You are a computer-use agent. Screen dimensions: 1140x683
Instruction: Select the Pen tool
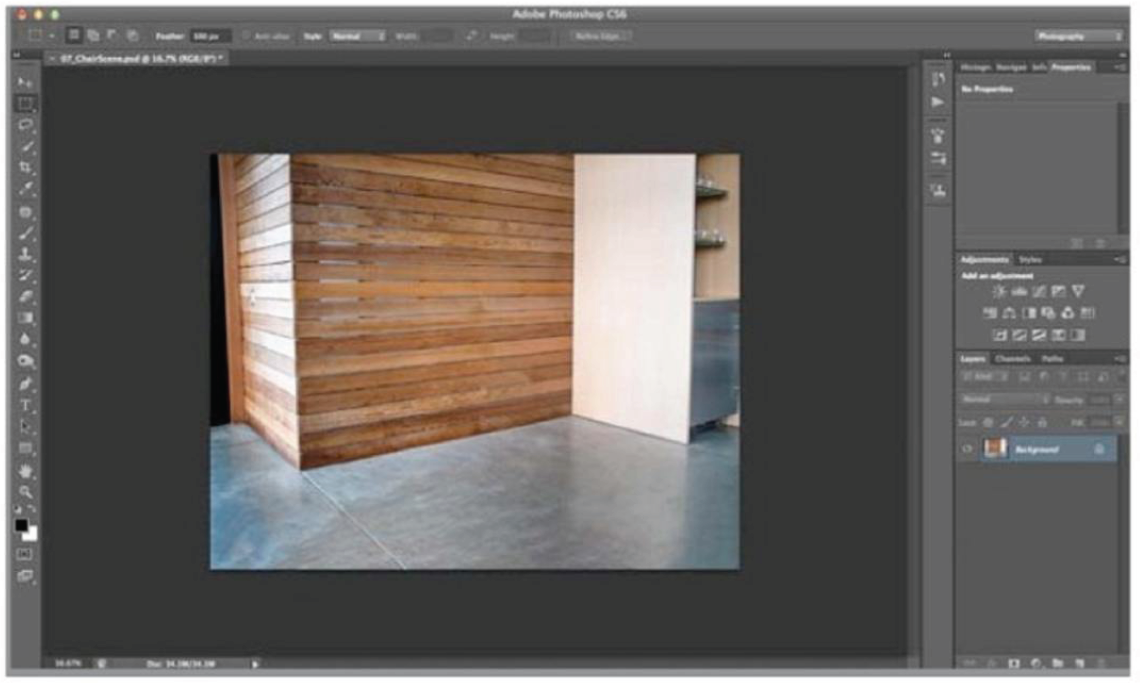coord(25,384)
